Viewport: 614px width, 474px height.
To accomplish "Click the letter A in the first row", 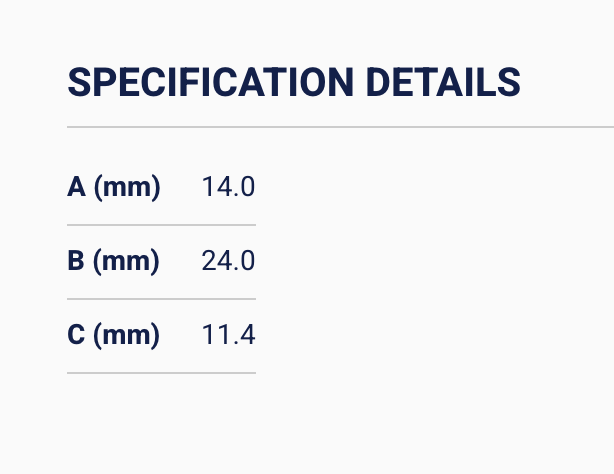I will [76, 187].
